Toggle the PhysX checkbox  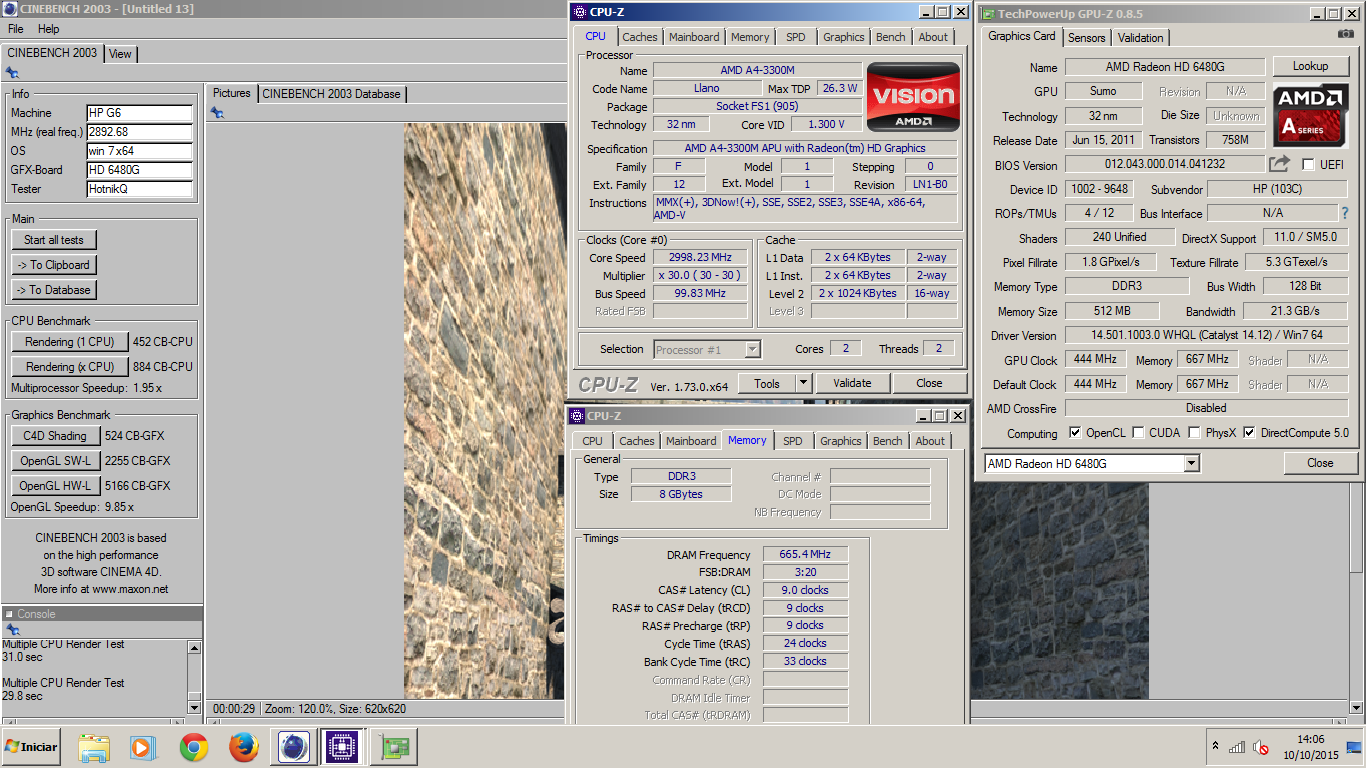1194,433
